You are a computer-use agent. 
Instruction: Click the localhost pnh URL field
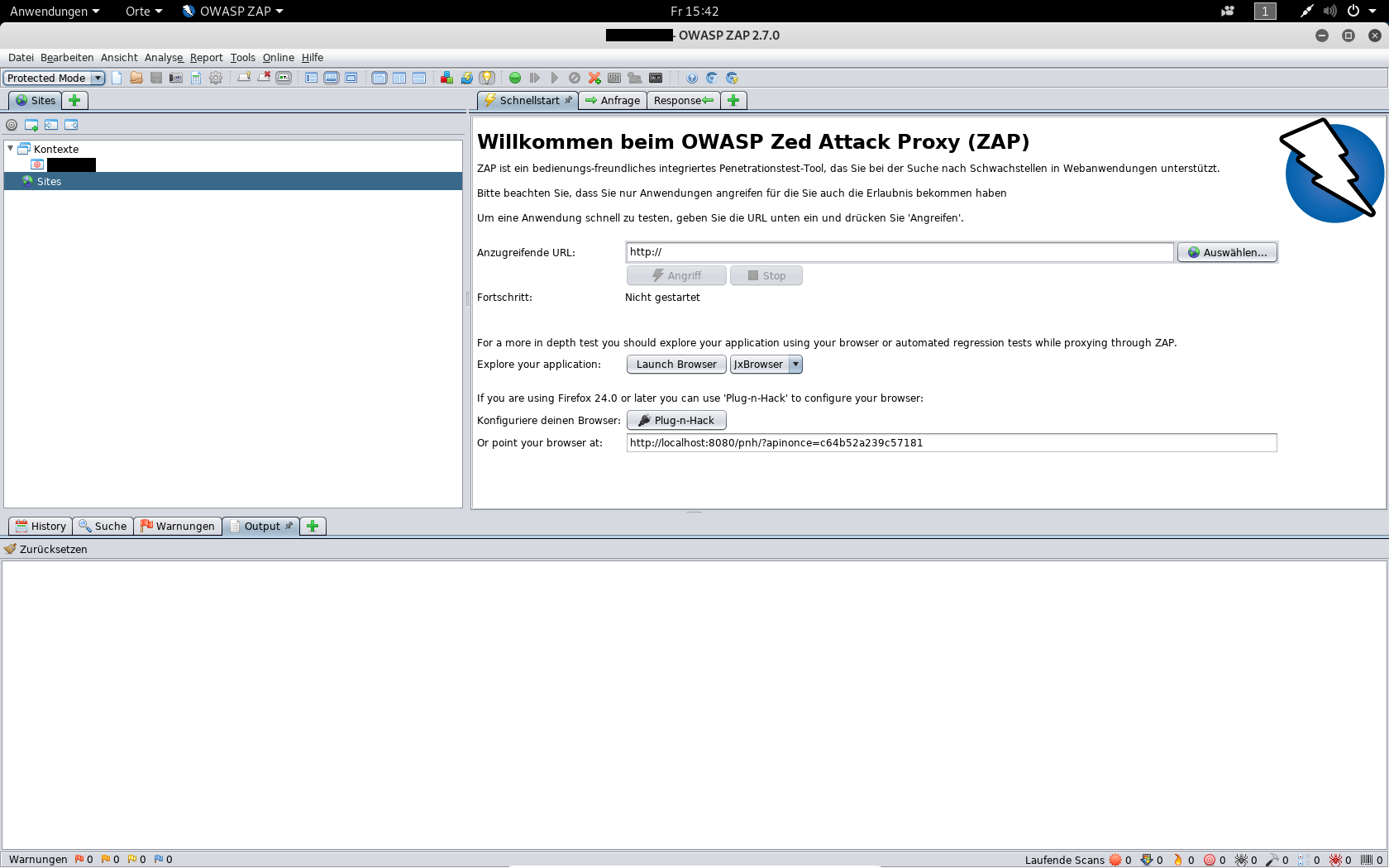[x=952, y=443]
